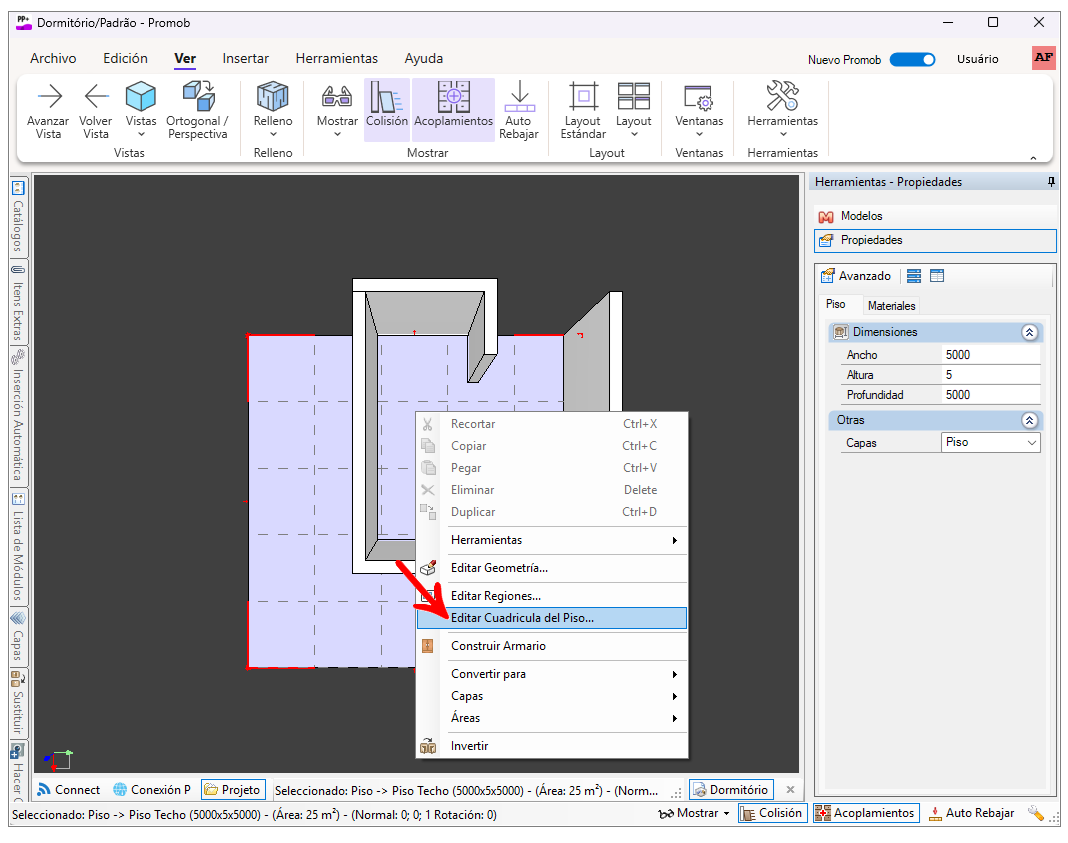Image resolution: width=1068 pixels, height=843 pixels.
Task: Click the Volver Vista arrow icon
Action: coord(96,97)
